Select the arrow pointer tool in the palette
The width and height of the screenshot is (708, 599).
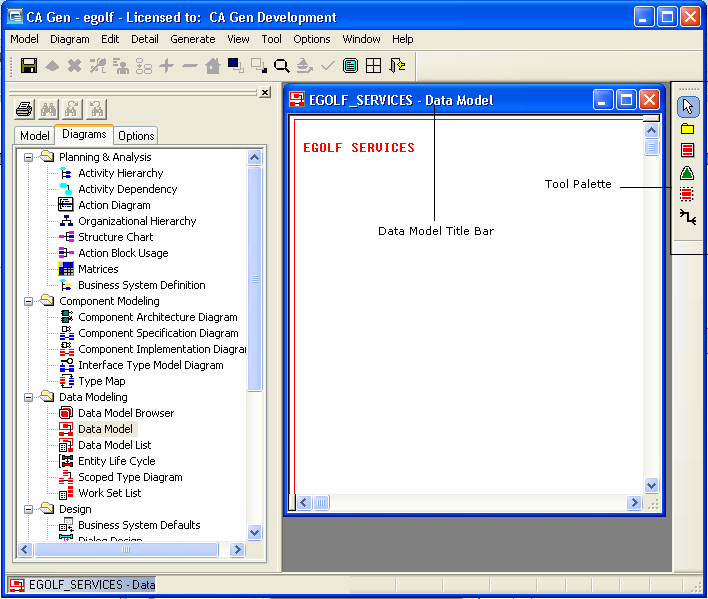(688, 107)
